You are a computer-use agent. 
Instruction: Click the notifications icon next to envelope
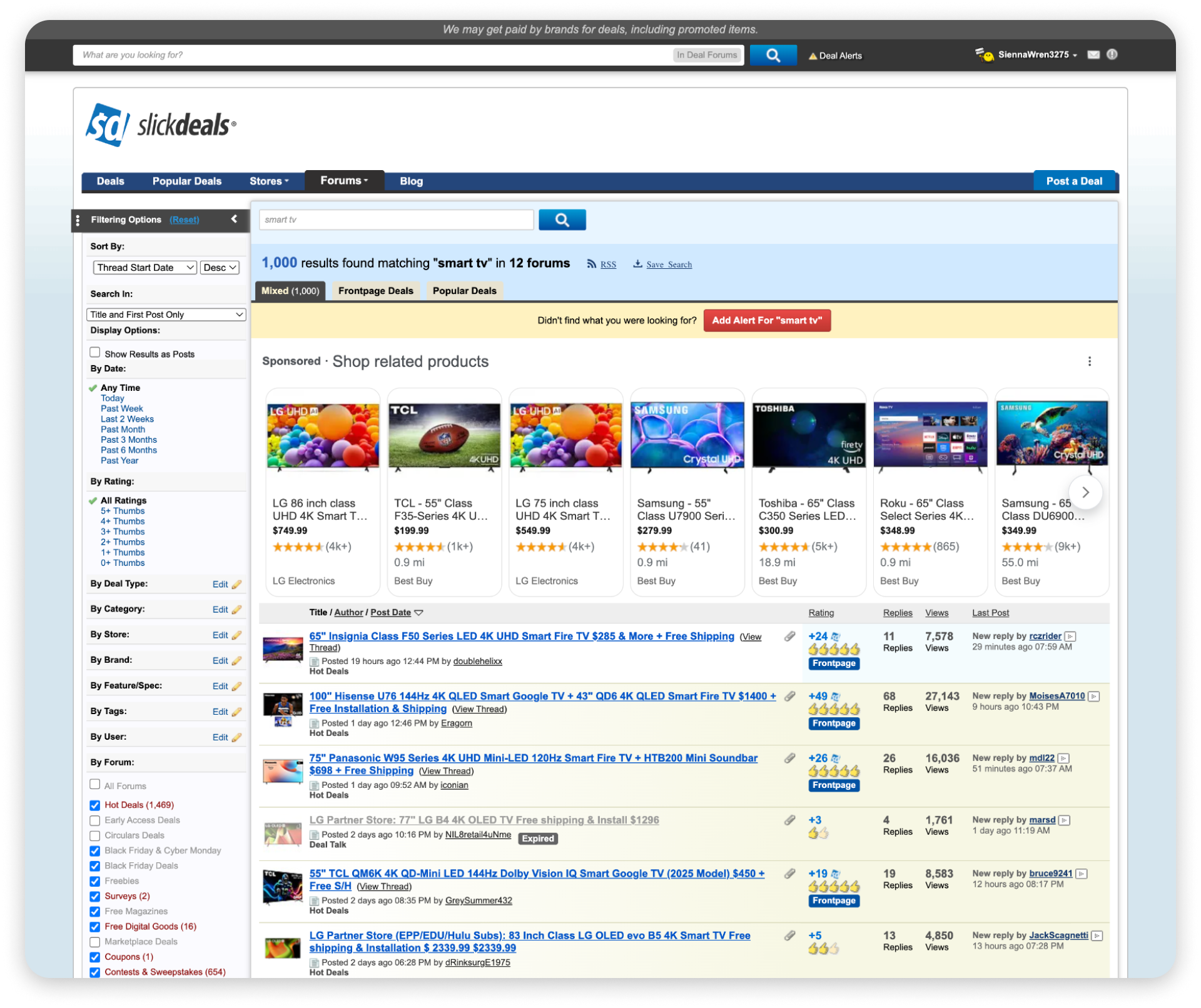(x=1112, y=54)
